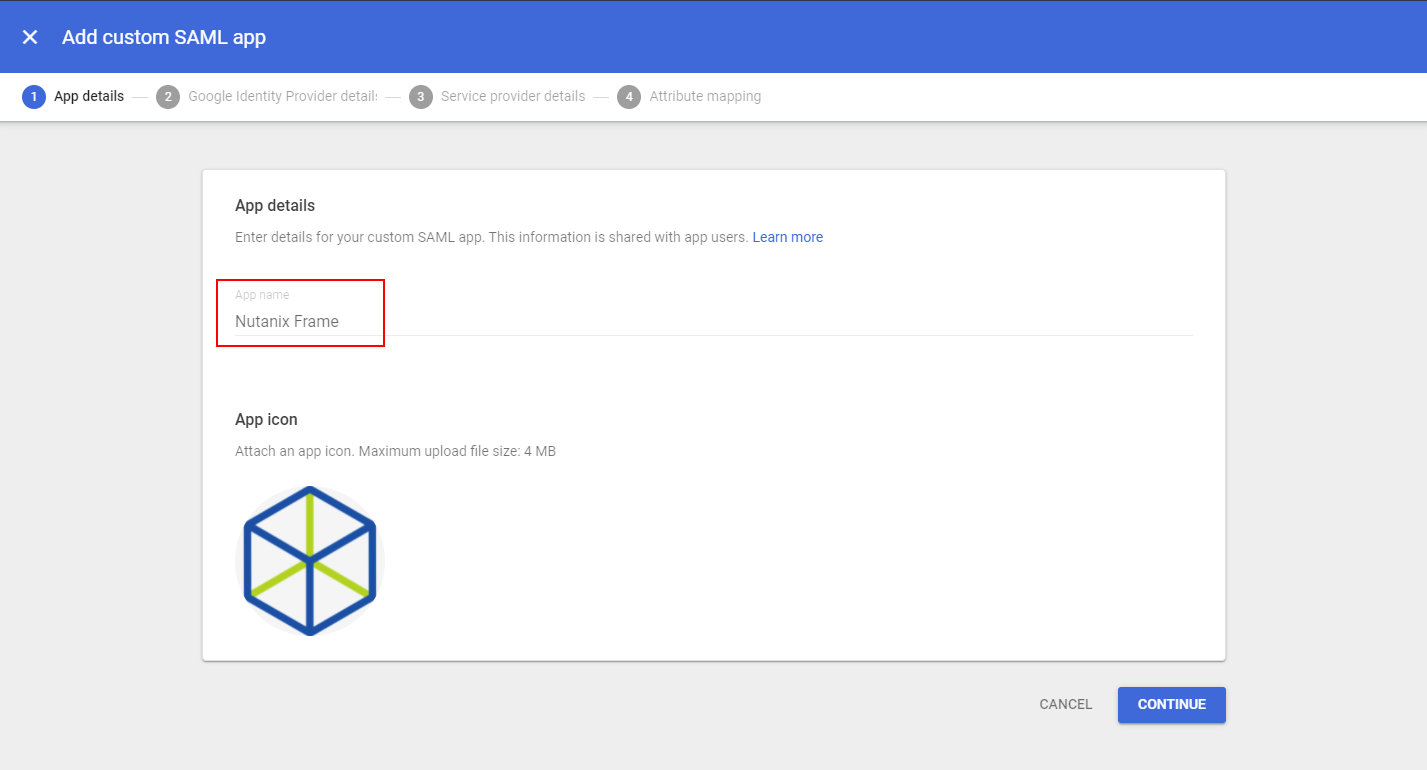The width and height of the screenshot is (1427, 770).
Task: Click the App details section heading
Action: [x=275, y=206]
